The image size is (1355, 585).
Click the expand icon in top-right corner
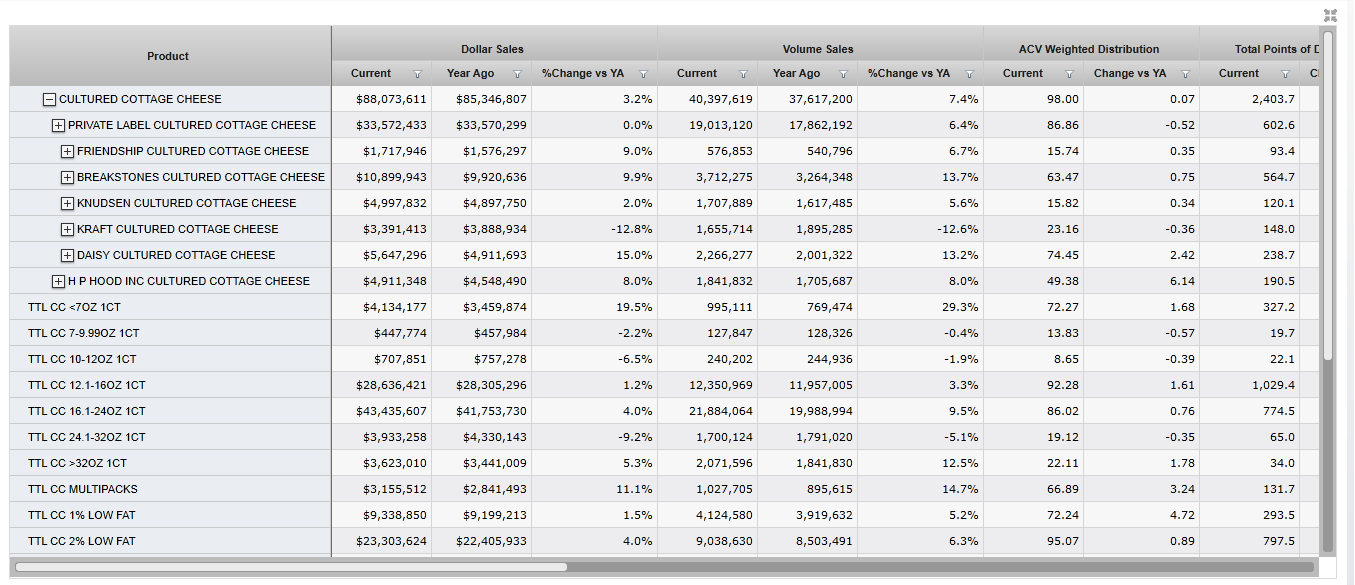(x=1329, y=15)
